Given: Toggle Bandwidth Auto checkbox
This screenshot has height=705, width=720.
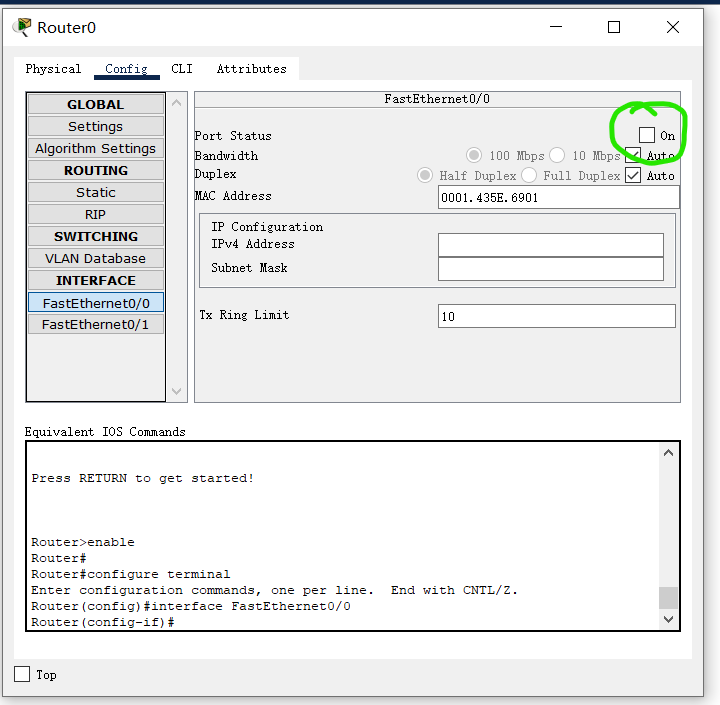Looking at the screenshot, I should (633, 155).
